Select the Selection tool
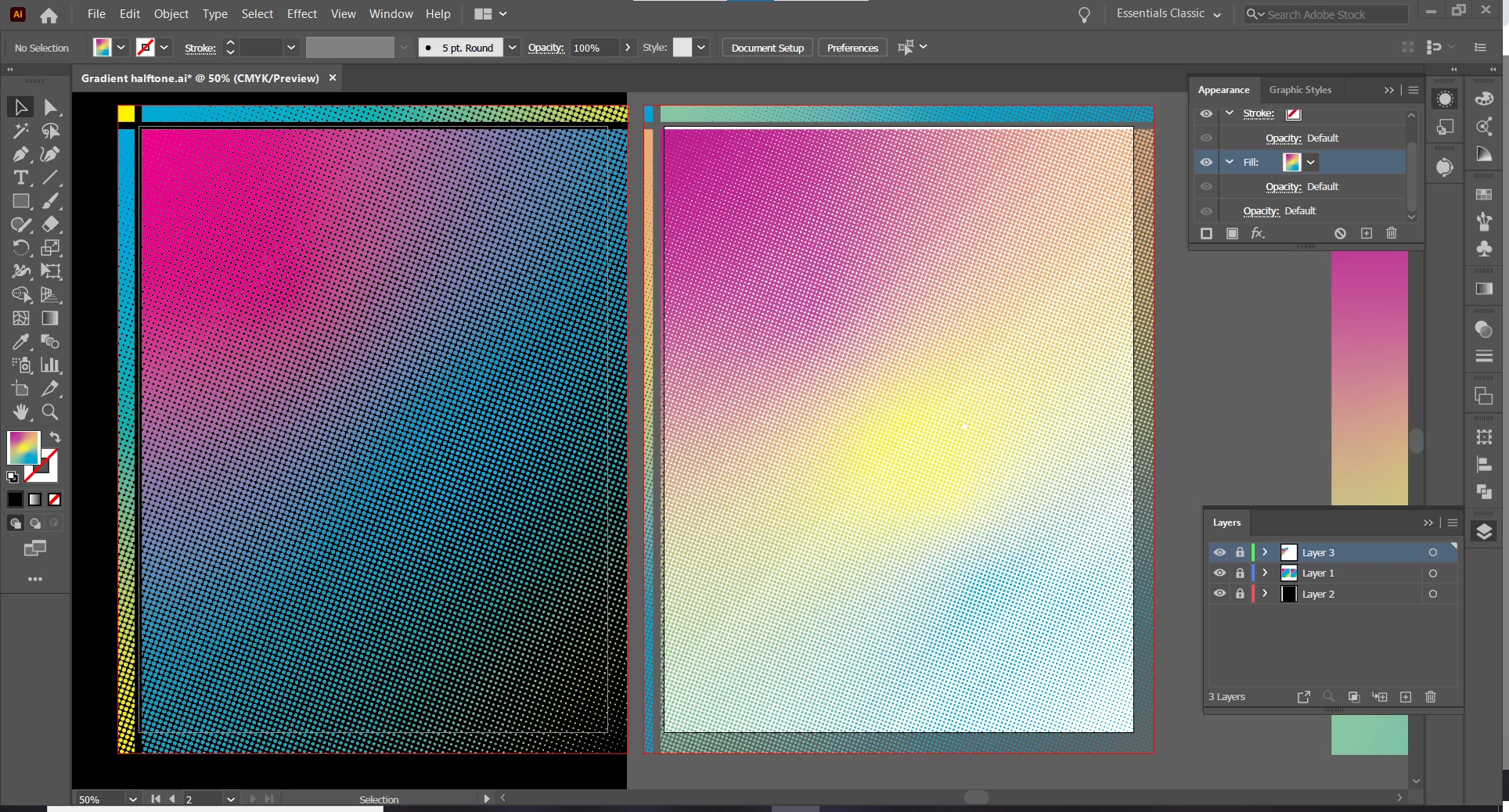Screen dimensions: 1509x812 click(x=20, y=107)
